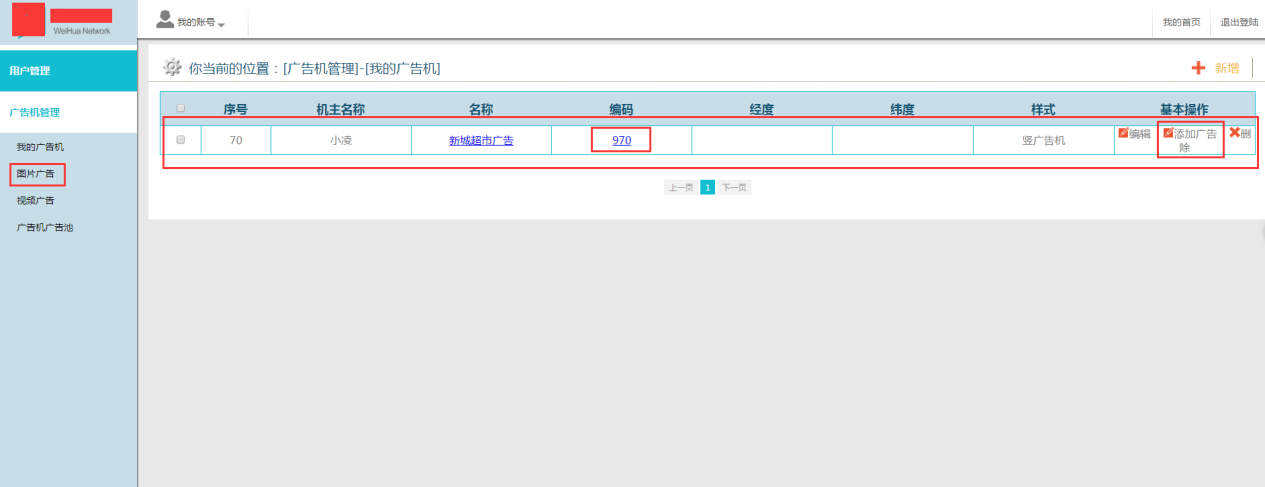The height and width of the screenshot is (487, 1265).
Task: Click the pencil icon beside 添加广告
Action: [1168, 133]
